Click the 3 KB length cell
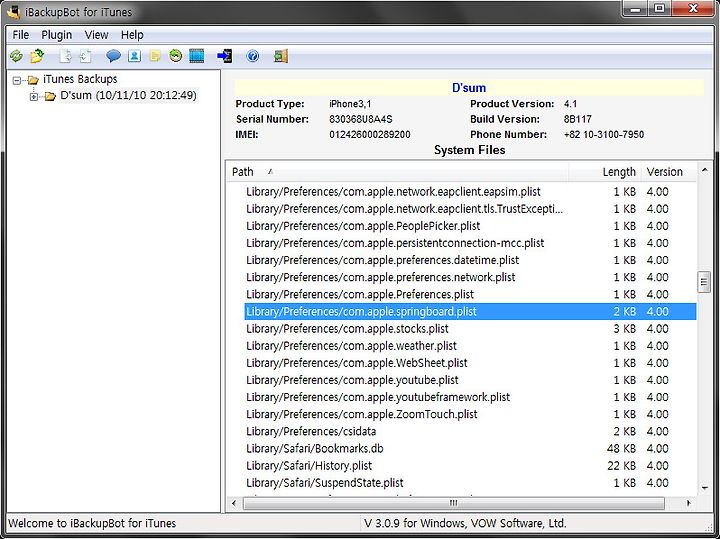This screenshot has height=539, width=720. pos(624,329)
